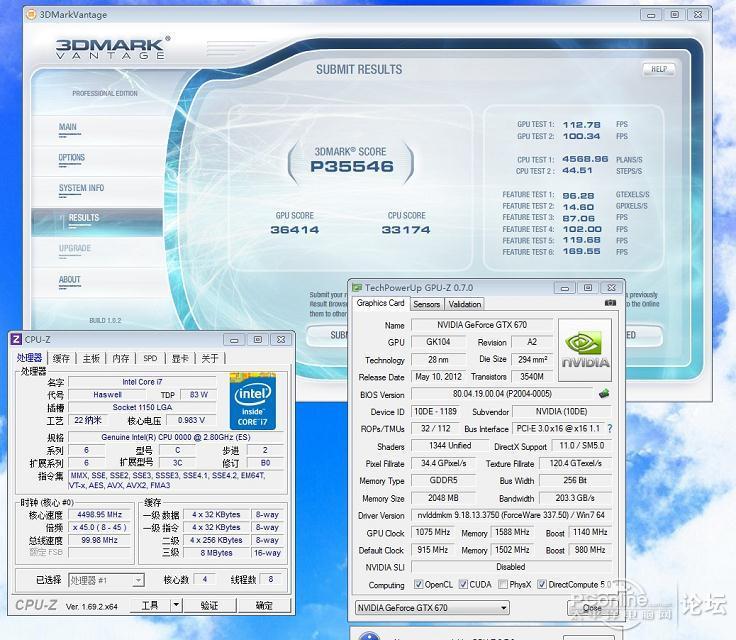Viewport: 736px width, 640px height.
Task: Click the CPU-Z spec string Genuine Intel(R) CPU 0000
Action: pos(176,437)
